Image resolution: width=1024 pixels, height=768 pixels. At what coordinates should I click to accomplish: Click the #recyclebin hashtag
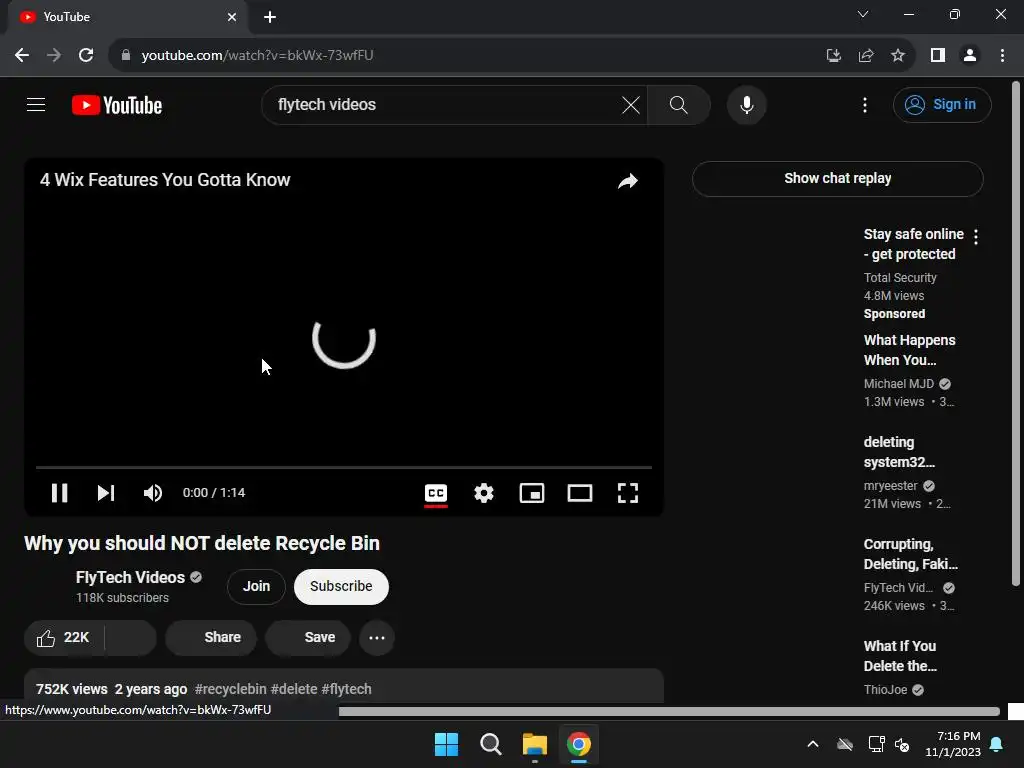pos(231,689)
